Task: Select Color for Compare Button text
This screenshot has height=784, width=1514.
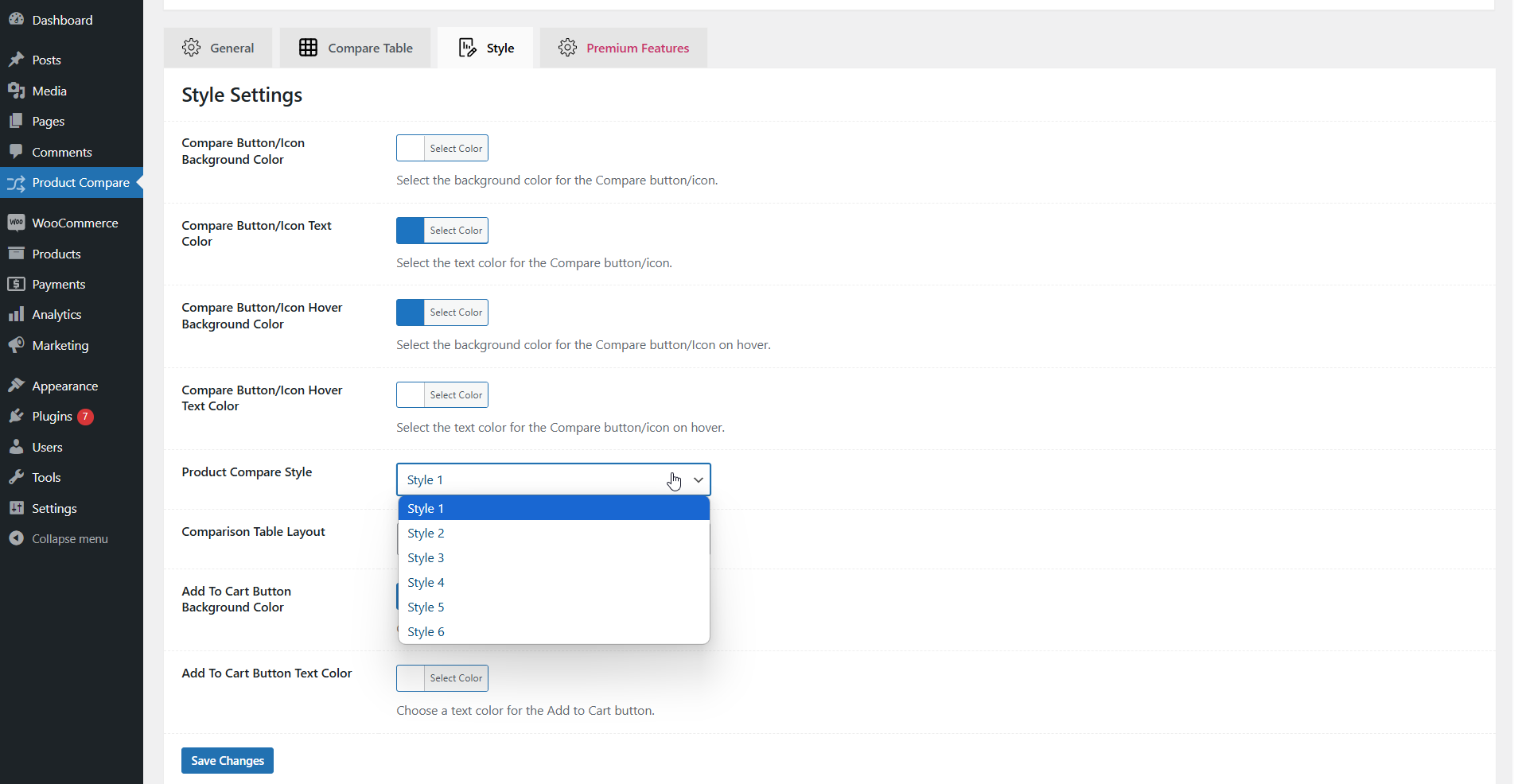Action: [x=456, y=231]
